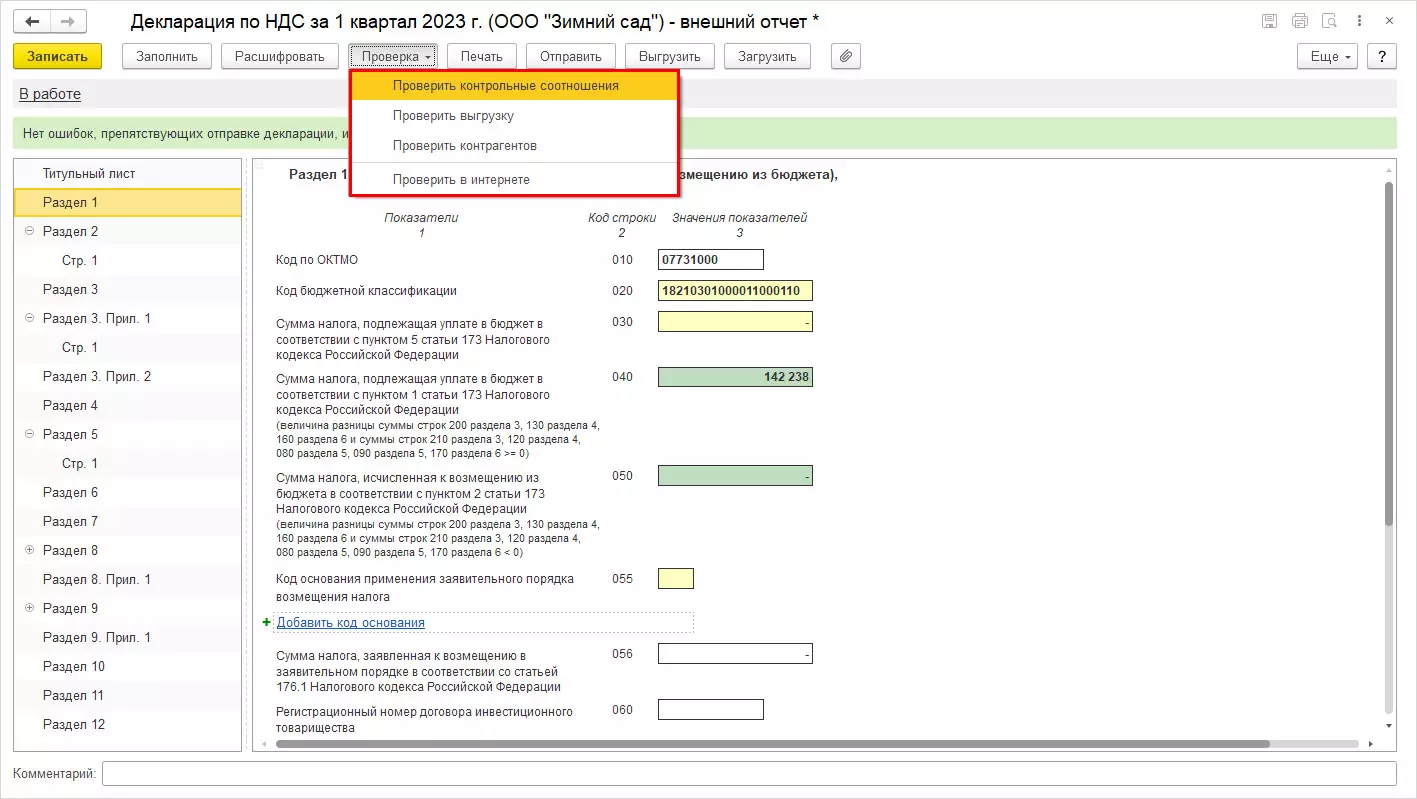
Task: Select Раздел 8 in the section tree
Action: [x=128, y=551]
